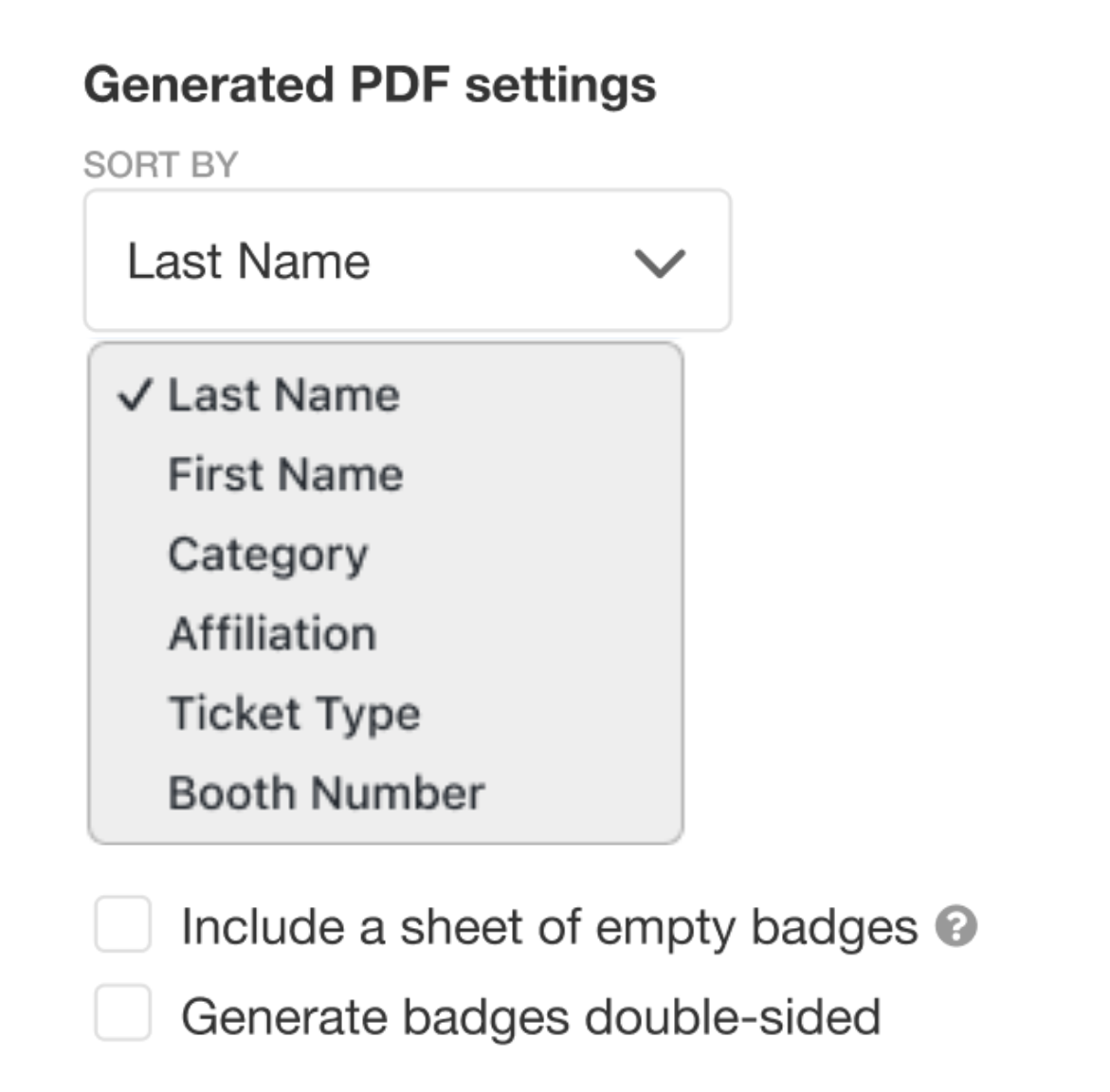Select Booth Number sort option
1110x1092 pixels.
[326, 792]
